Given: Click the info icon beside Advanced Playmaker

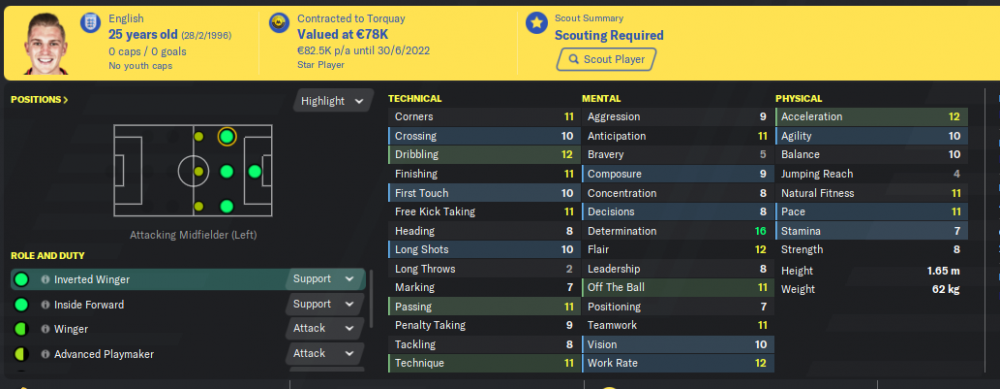Looking at the screenshot, I should 45,354.
